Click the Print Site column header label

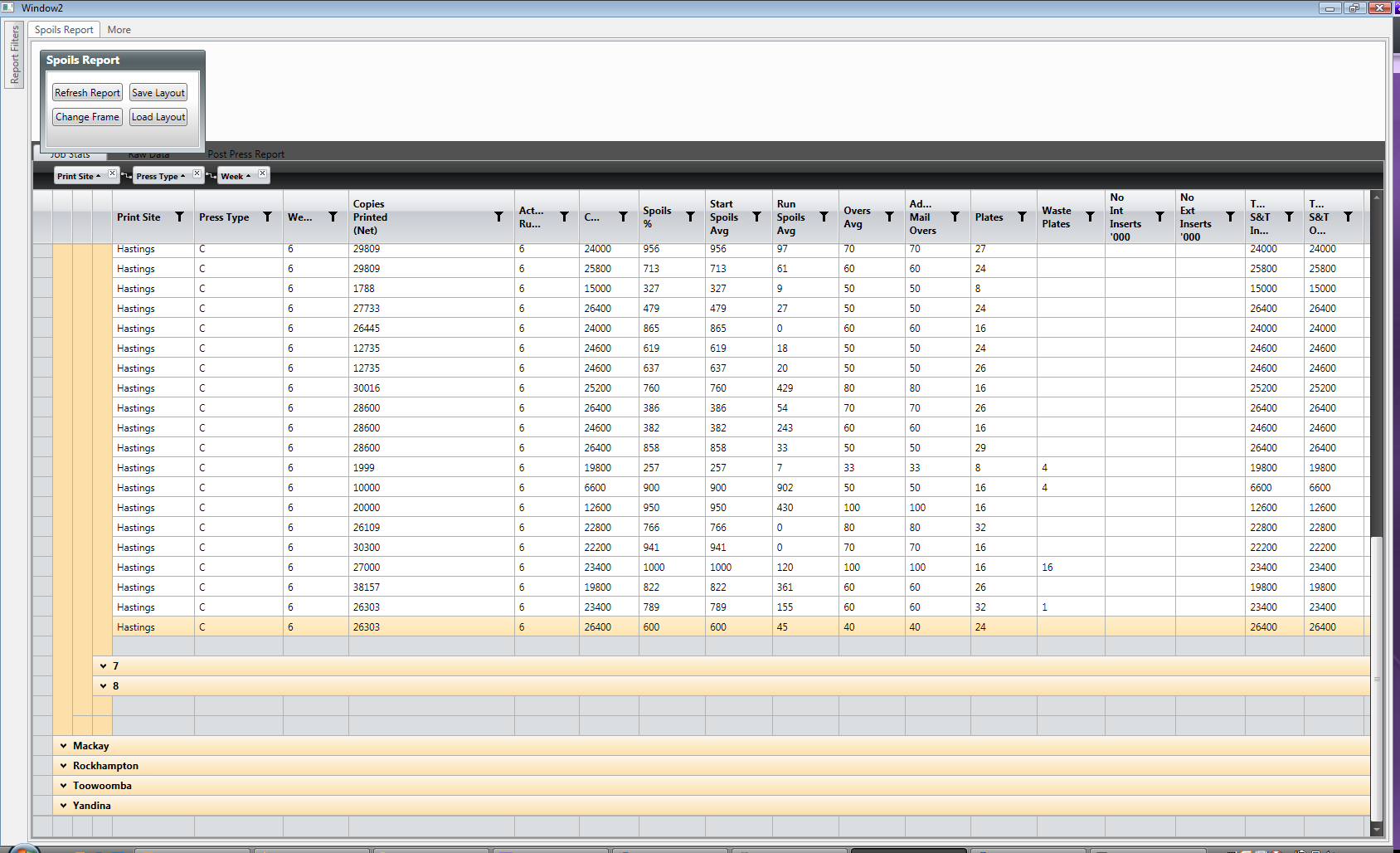[x=139, y=217]
